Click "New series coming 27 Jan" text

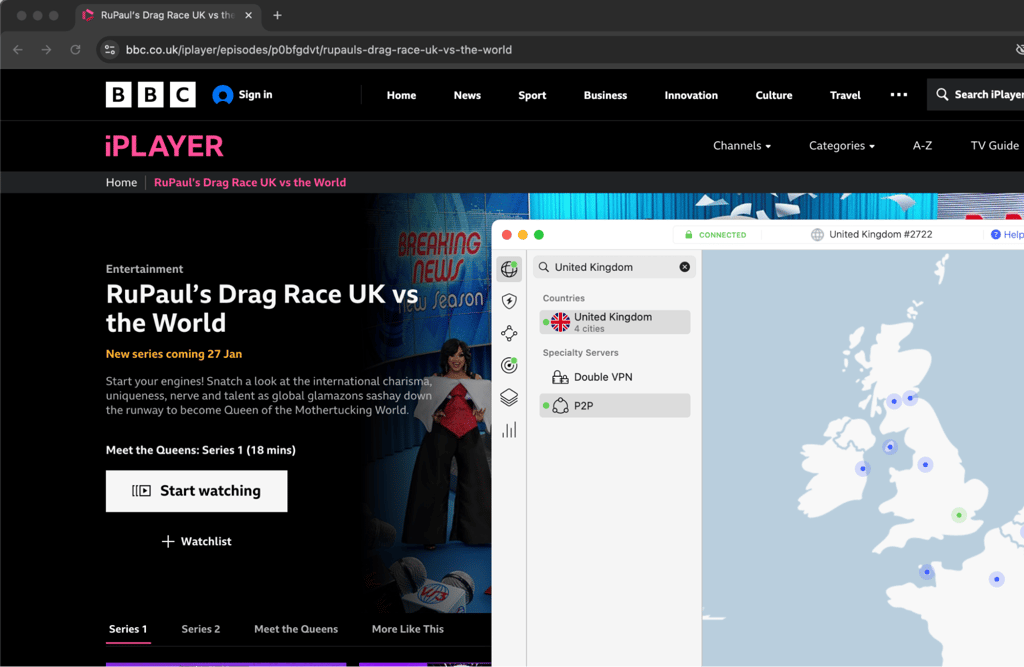[174, 354]
